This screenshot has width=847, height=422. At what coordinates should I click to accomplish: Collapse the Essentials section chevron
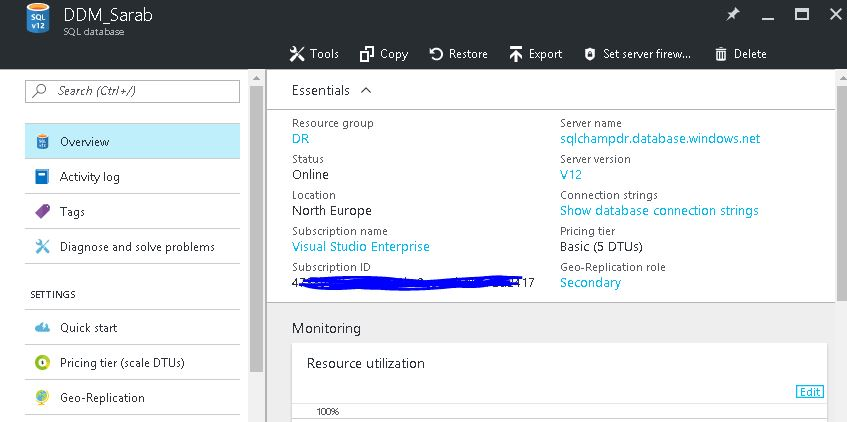366,90
